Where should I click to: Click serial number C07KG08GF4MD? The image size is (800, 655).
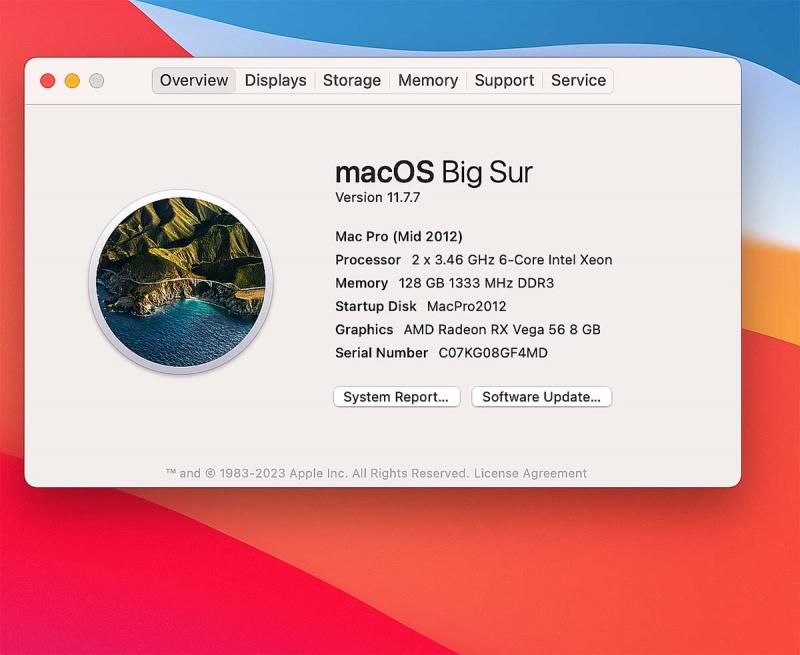pos(493,353)
